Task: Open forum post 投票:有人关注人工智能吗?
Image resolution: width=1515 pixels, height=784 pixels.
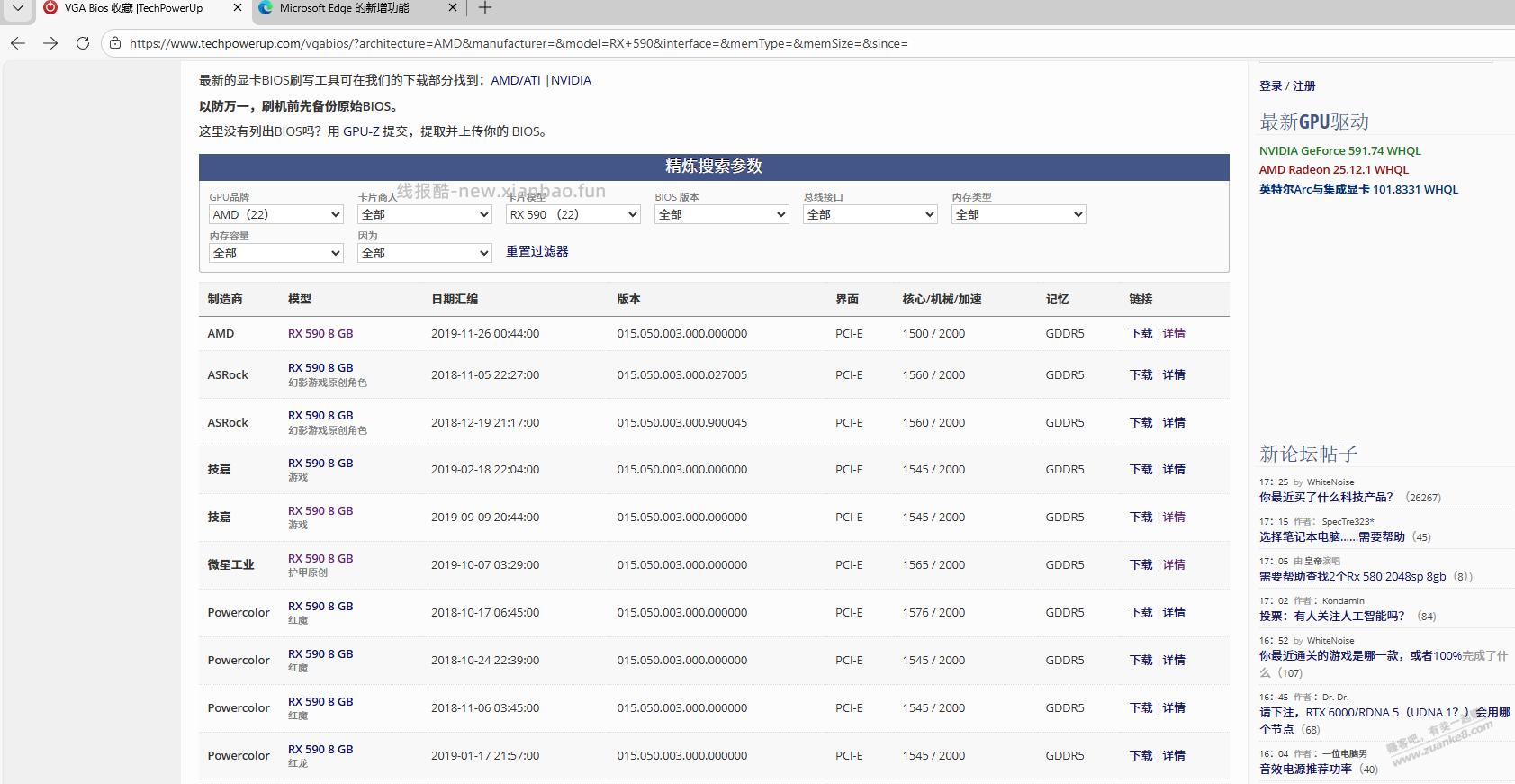Action: pyautogui.click(x=1332, y=616)
